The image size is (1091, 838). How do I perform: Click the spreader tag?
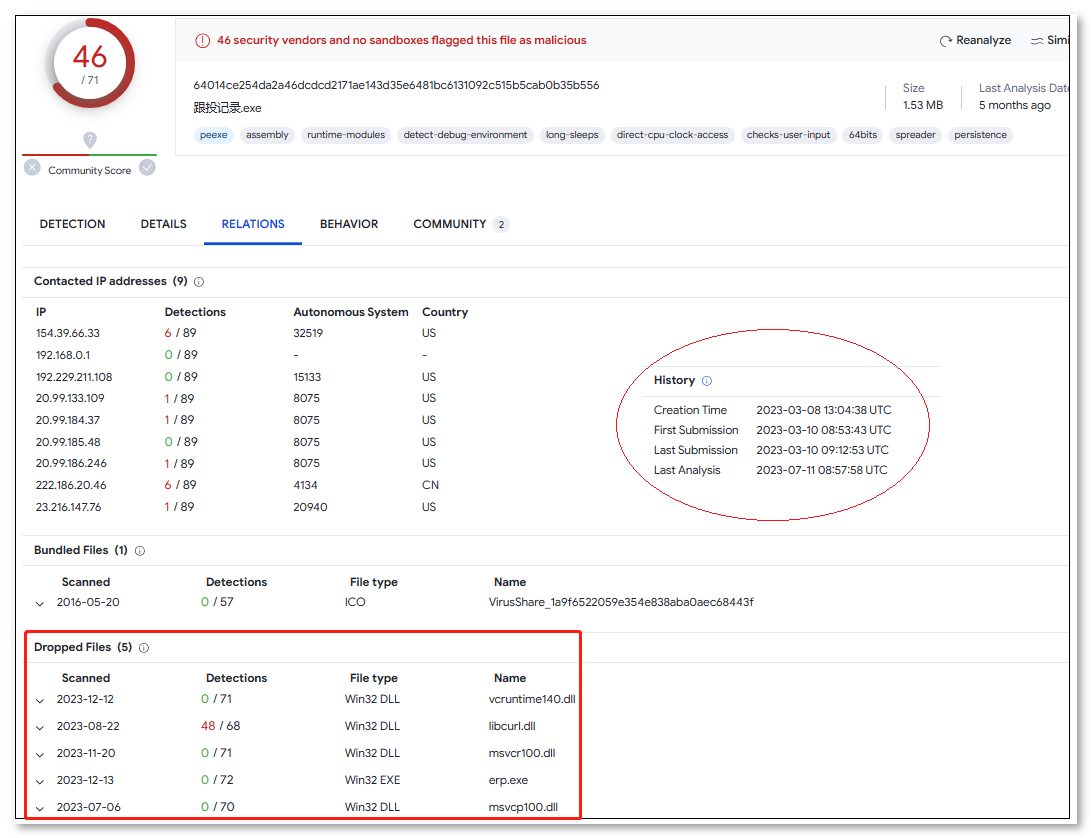point(915,135)
